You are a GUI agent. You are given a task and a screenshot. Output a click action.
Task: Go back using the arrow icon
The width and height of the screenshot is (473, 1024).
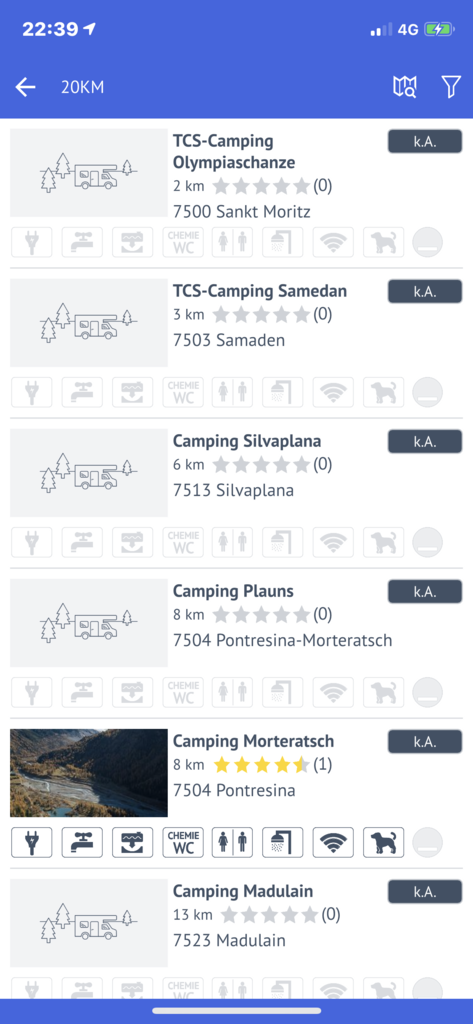click(x=25, y=87)
